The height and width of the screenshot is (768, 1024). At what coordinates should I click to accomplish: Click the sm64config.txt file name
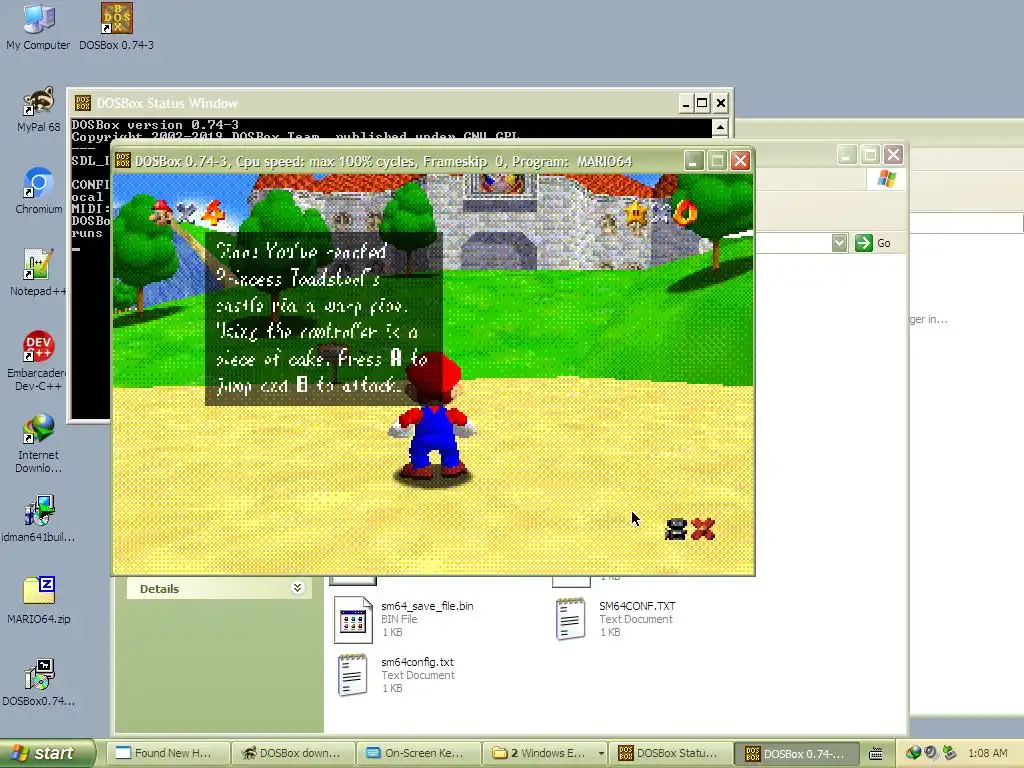(x=417, y=662)
